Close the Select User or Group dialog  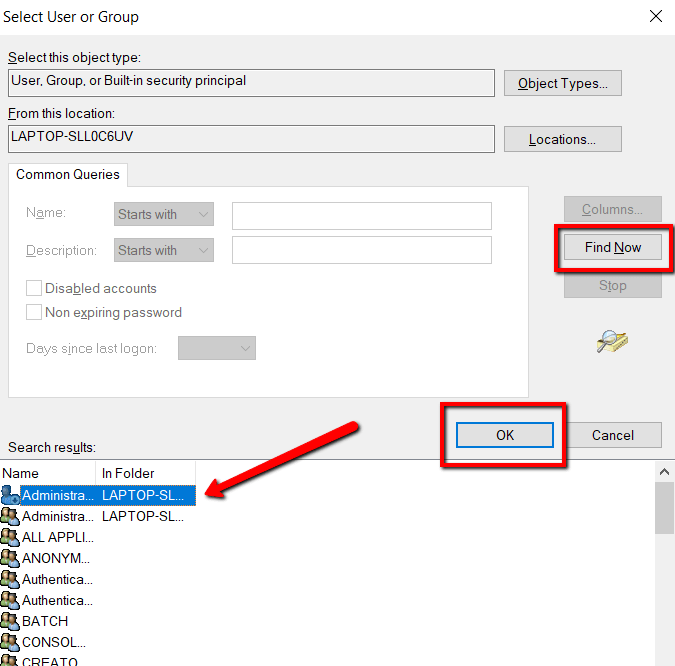(655, 16)
